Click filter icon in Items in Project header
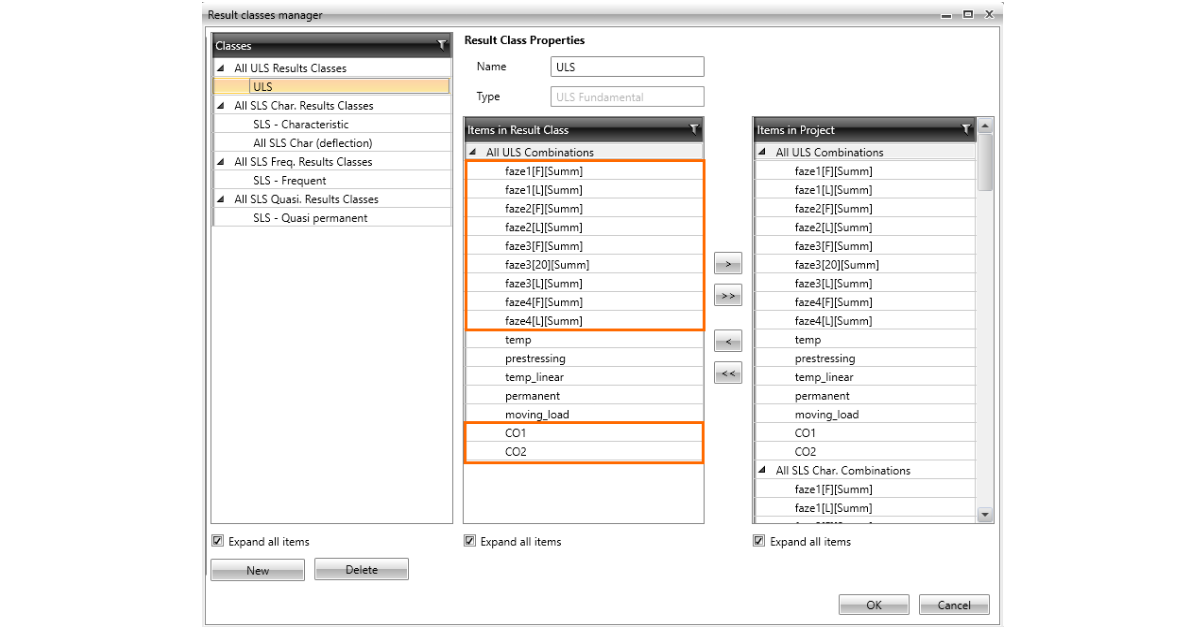 point(966,130)
